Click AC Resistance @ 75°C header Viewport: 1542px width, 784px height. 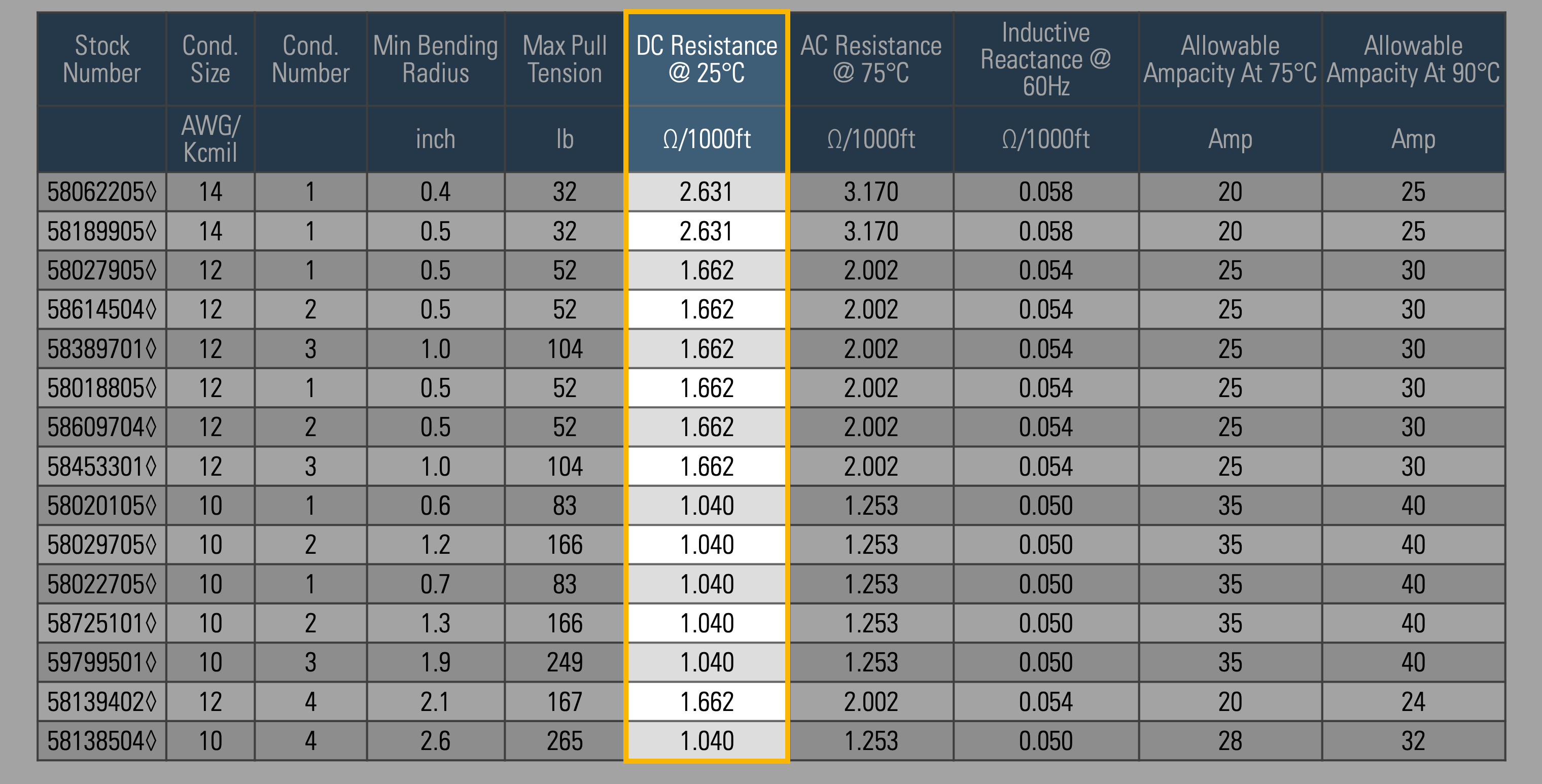click(x=871, y=59)
